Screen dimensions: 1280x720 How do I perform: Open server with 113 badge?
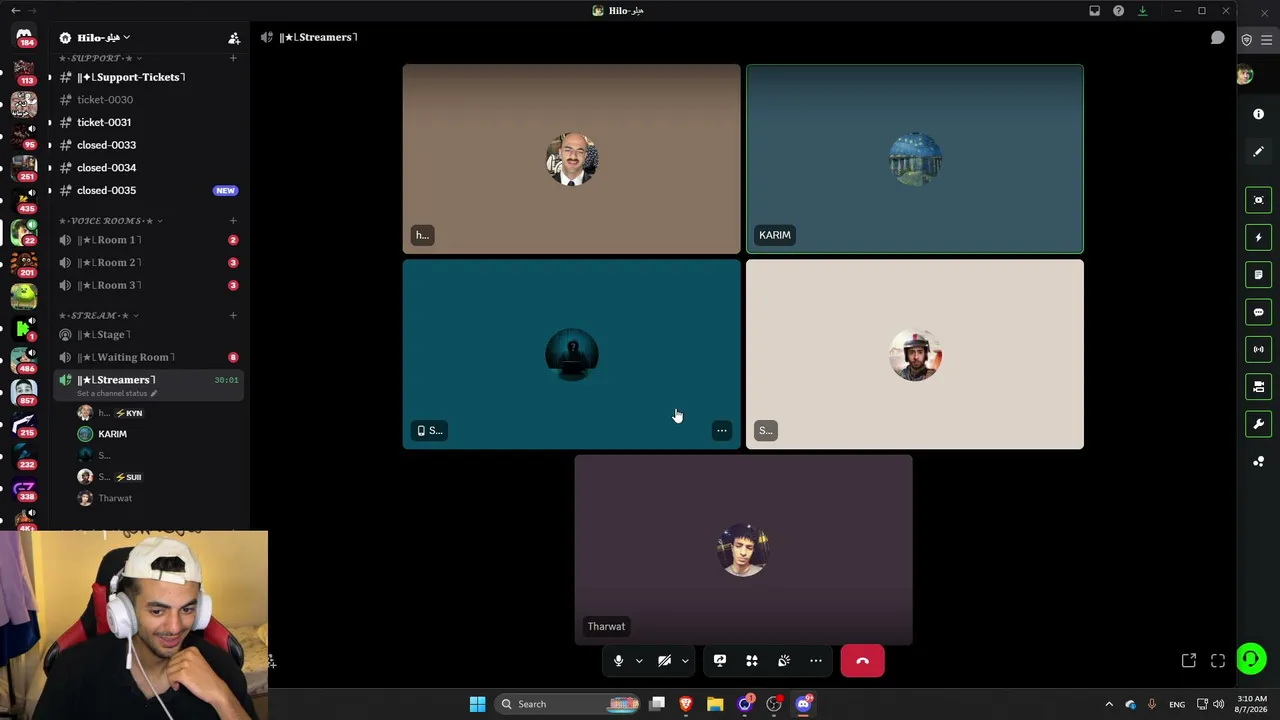click(24, 71)
